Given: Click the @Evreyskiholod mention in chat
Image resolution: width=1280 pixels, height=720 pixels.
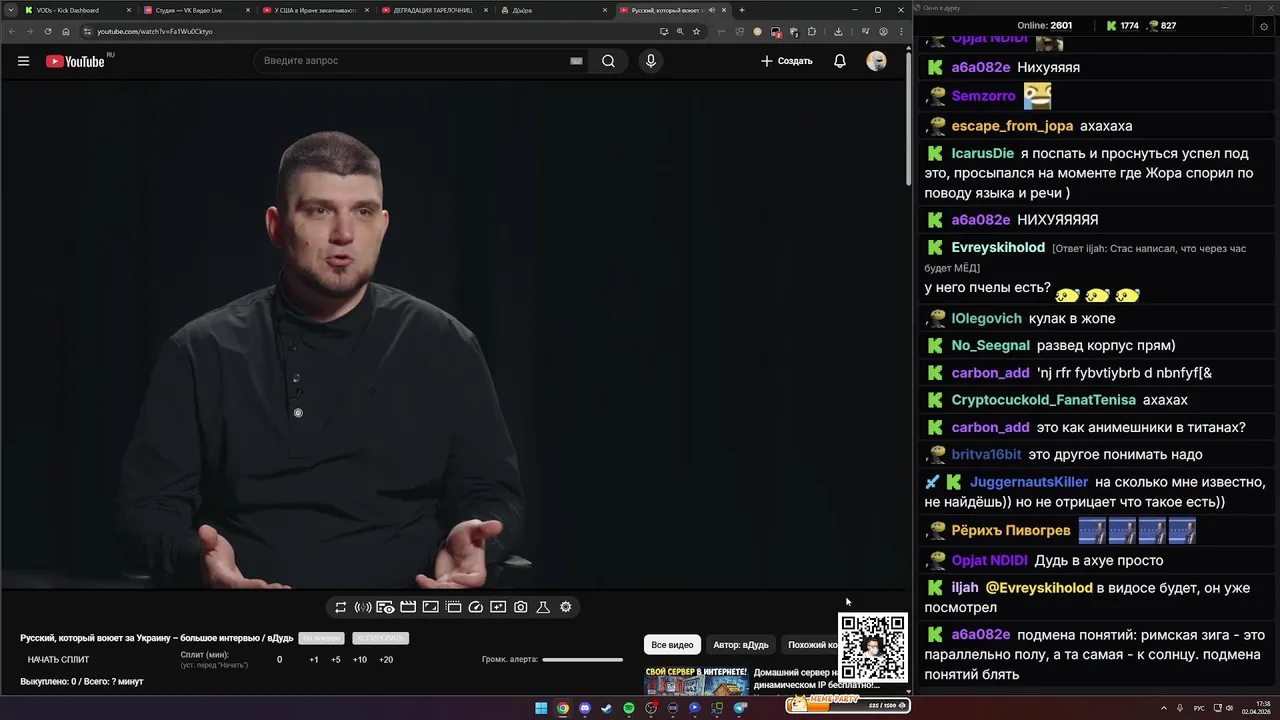Looking at the screenshot, I should (1039, 588).
